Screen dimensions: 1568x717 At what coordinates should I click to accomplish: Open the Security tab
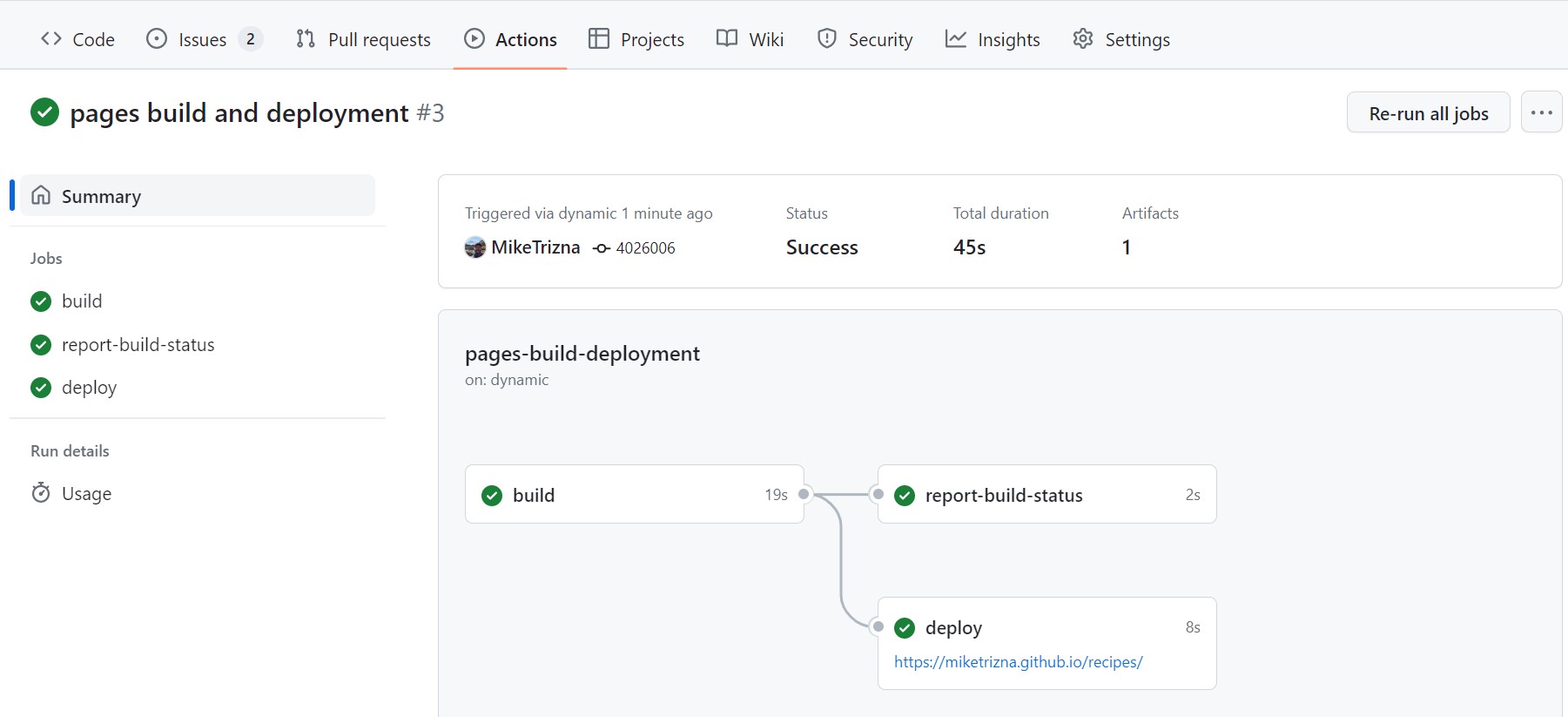coord(865,39)
